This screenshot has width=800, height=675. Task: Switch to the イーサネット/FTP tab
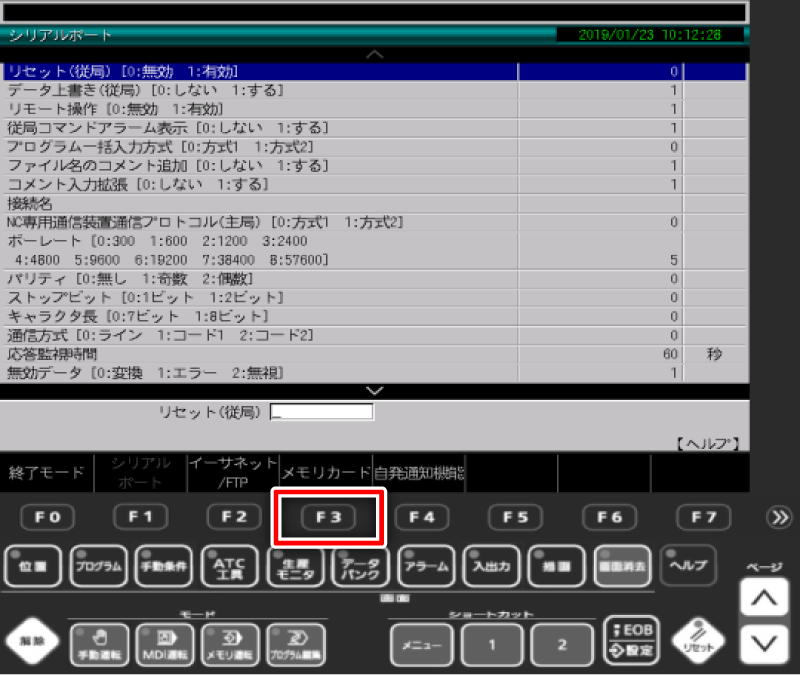232,471
